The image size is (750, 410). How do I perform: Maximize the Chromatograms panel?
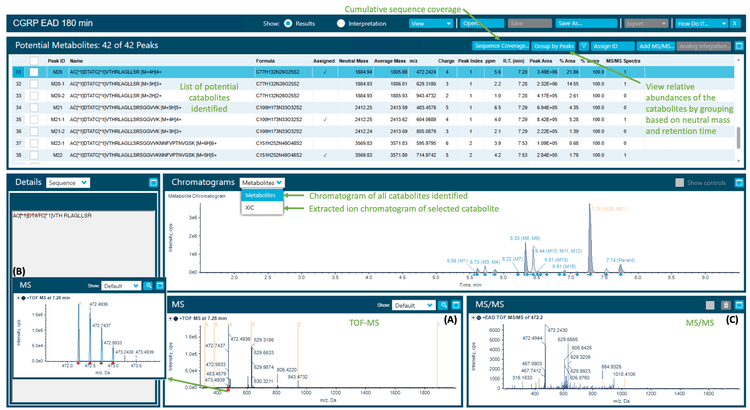(x=738, y=183)
